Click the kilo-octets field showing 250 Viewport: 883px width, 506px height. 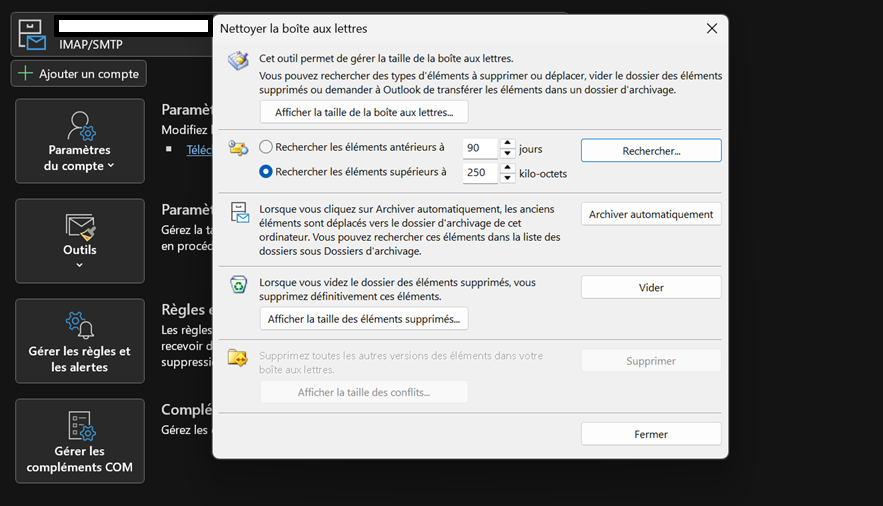[x=480, y=173]
